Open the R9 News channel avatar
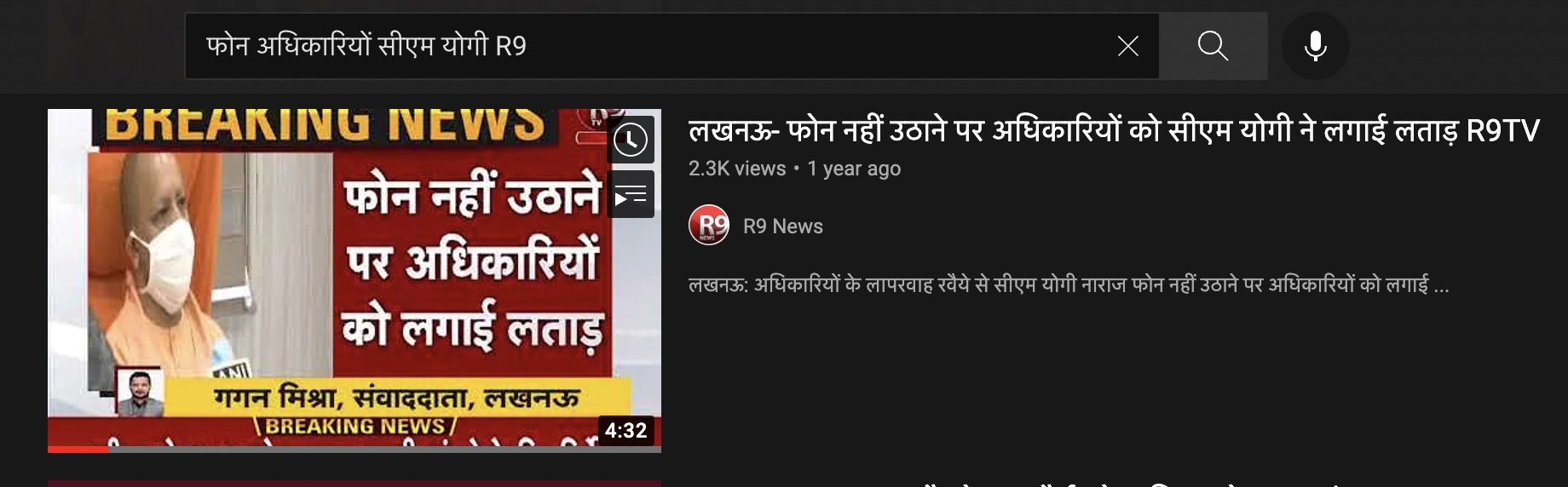This screenshot has width=1568, height=487. [x=709, y=226]
